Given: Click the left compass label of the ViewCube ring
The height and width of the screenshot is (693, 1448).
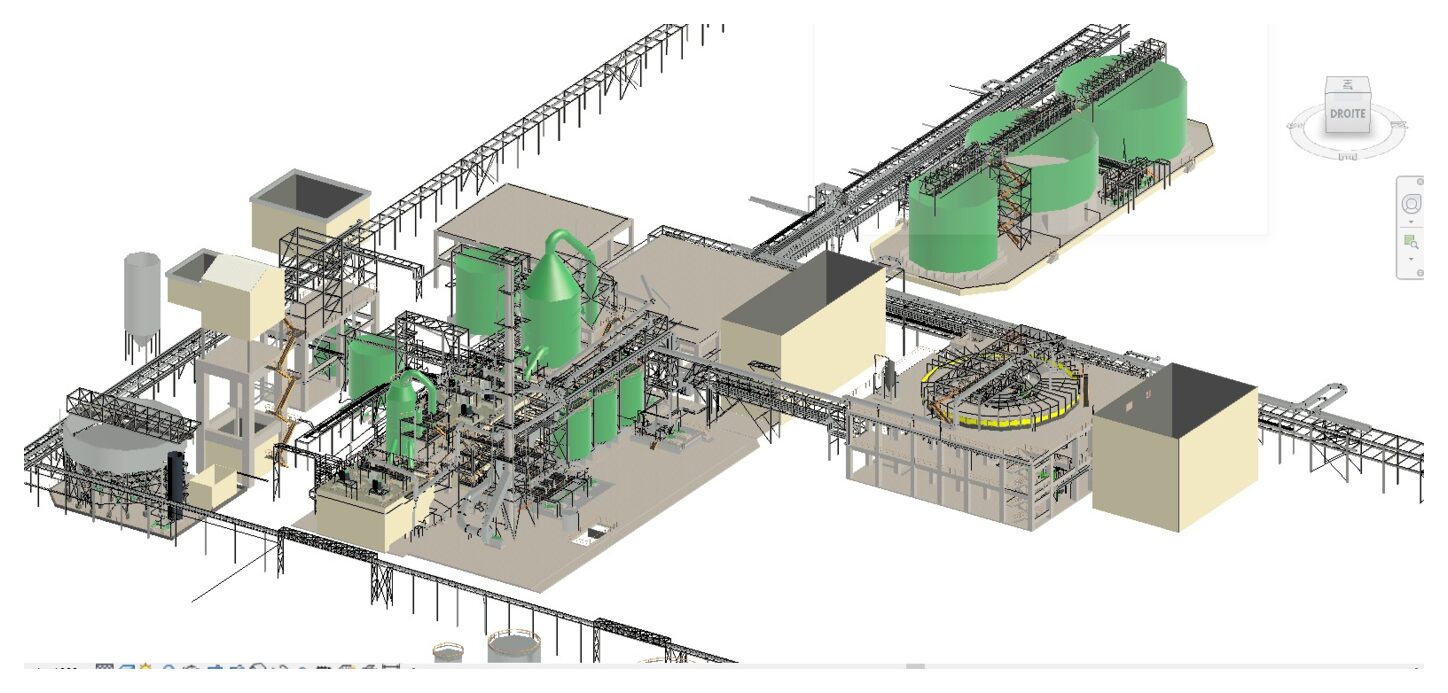Looking at the screenshot, I should pos(1296,125).
